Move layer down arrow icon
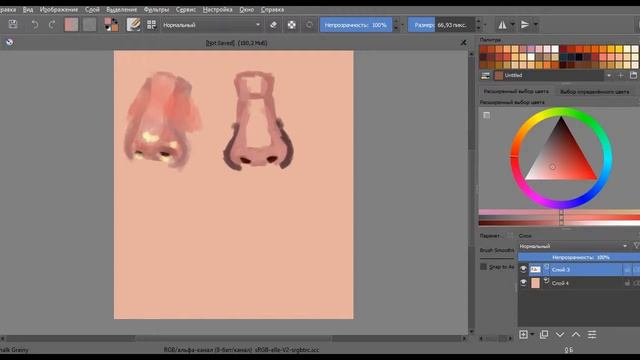 (560, 335)
